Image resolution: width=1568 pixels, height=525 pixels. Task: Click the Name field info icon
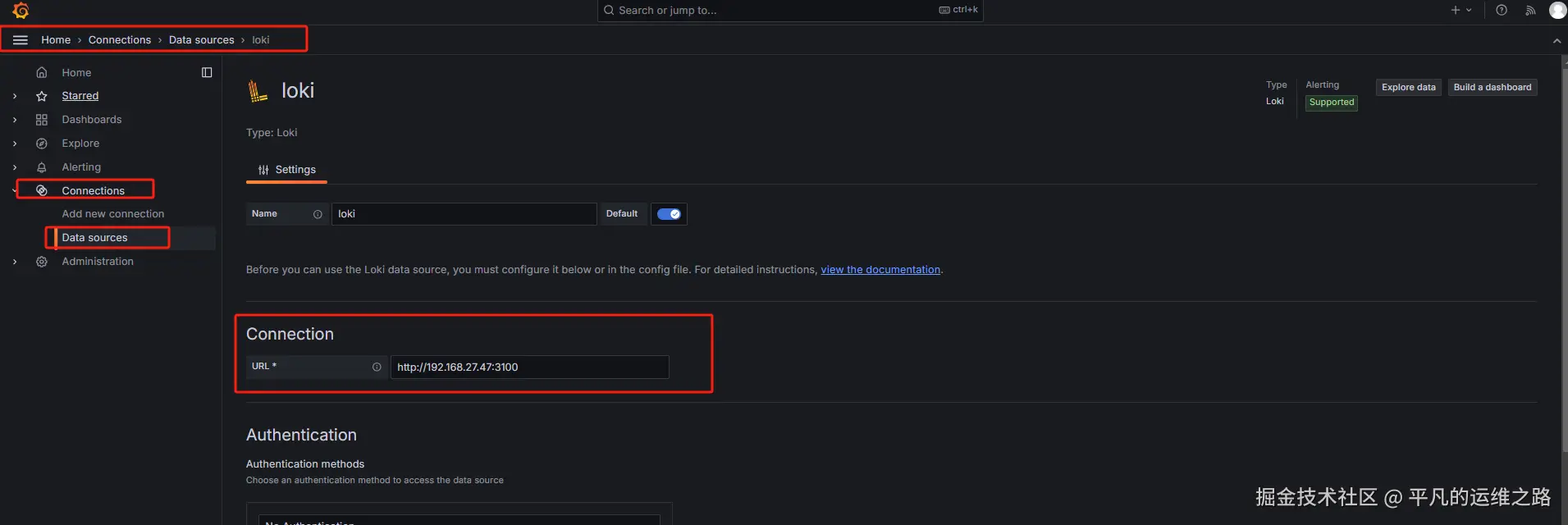(318, 214)
